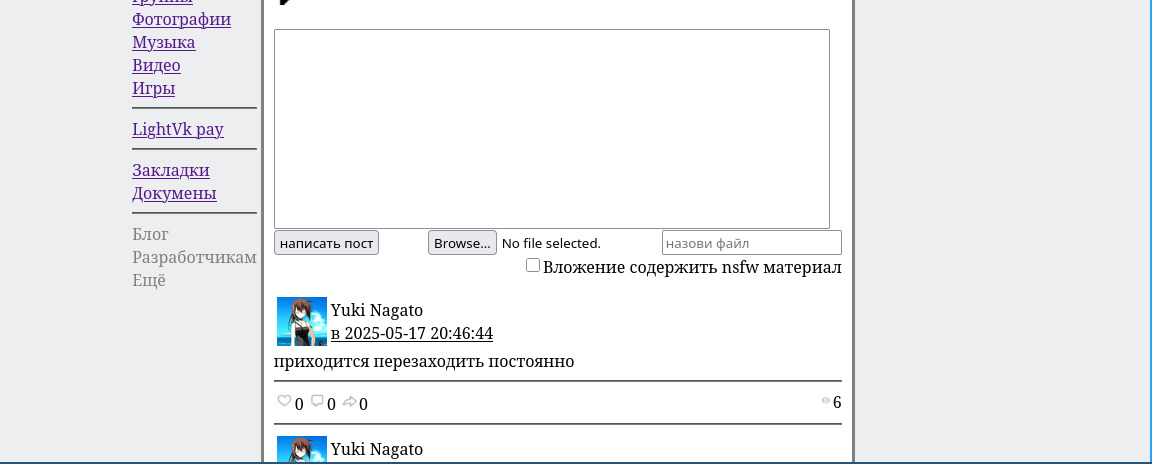Open comments via speech bubble icon

click(x=317, y=402)
